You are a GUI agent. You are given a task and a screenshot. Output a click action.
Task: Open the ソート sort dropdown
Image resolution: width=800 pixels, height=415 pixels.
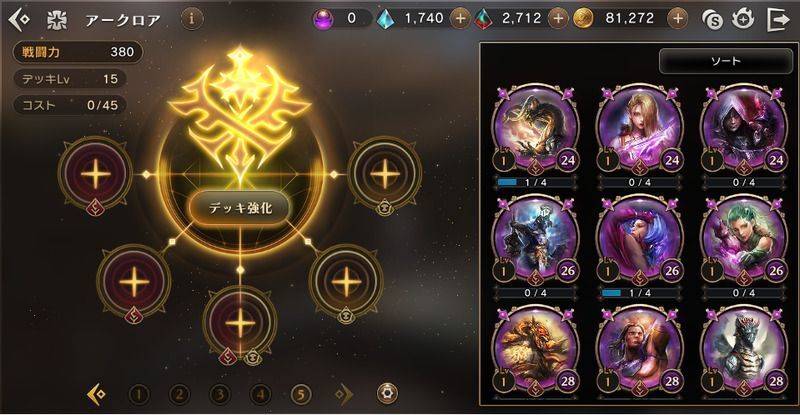(x=726, y=62)
